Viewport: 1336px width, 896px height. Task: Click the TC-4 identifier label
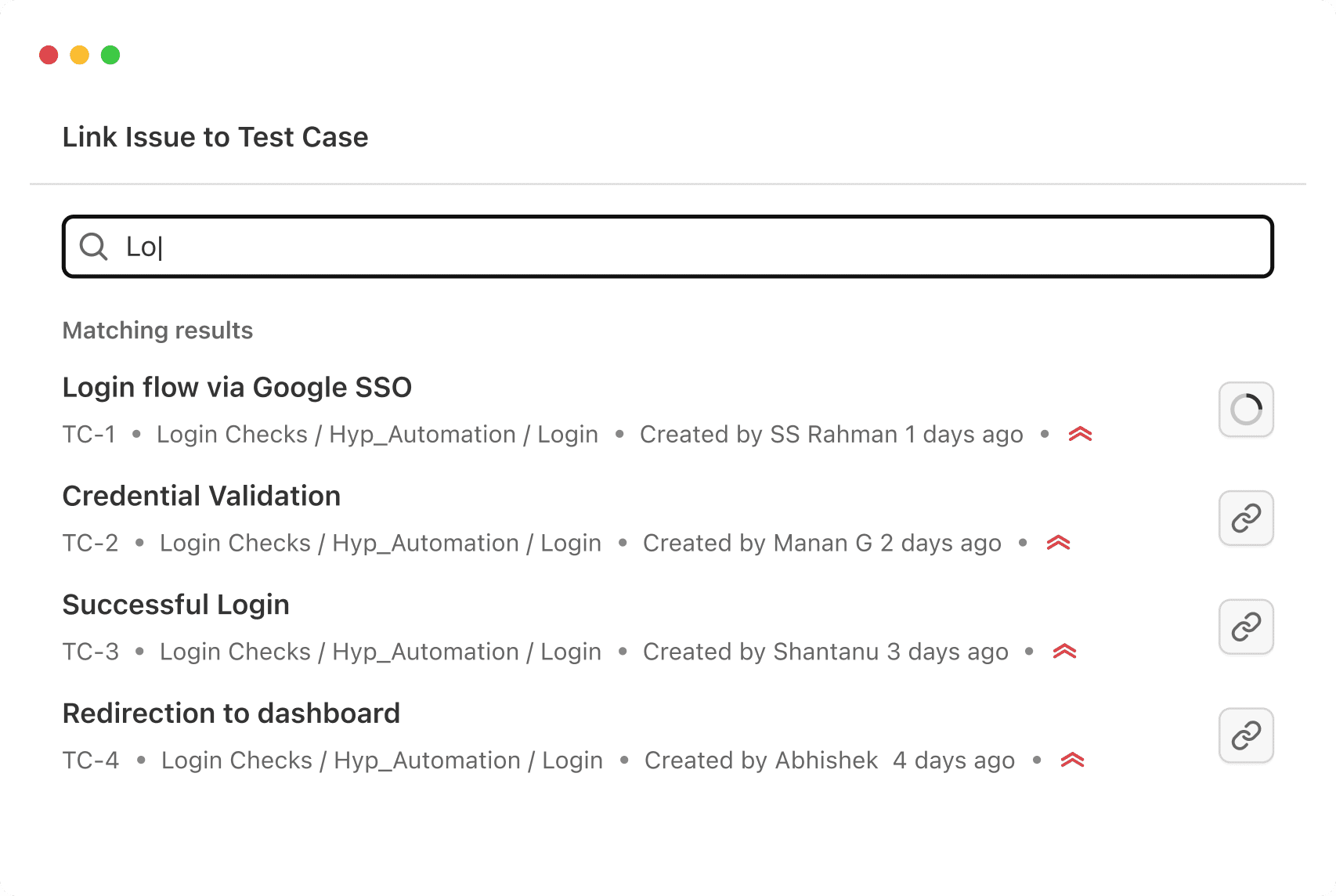tap(91, 761)
